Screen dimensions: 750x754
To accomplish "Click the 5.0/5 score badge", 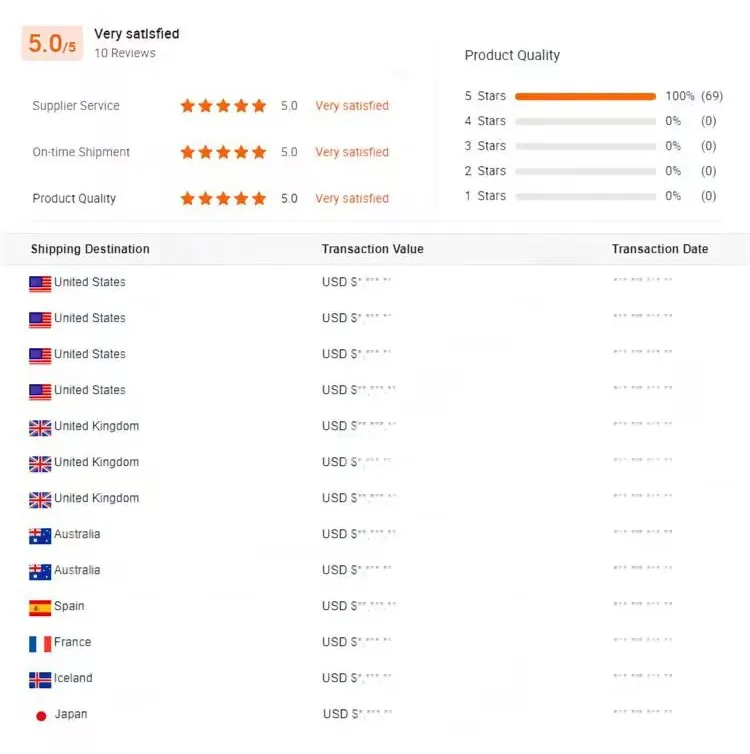I will point(52,44).
